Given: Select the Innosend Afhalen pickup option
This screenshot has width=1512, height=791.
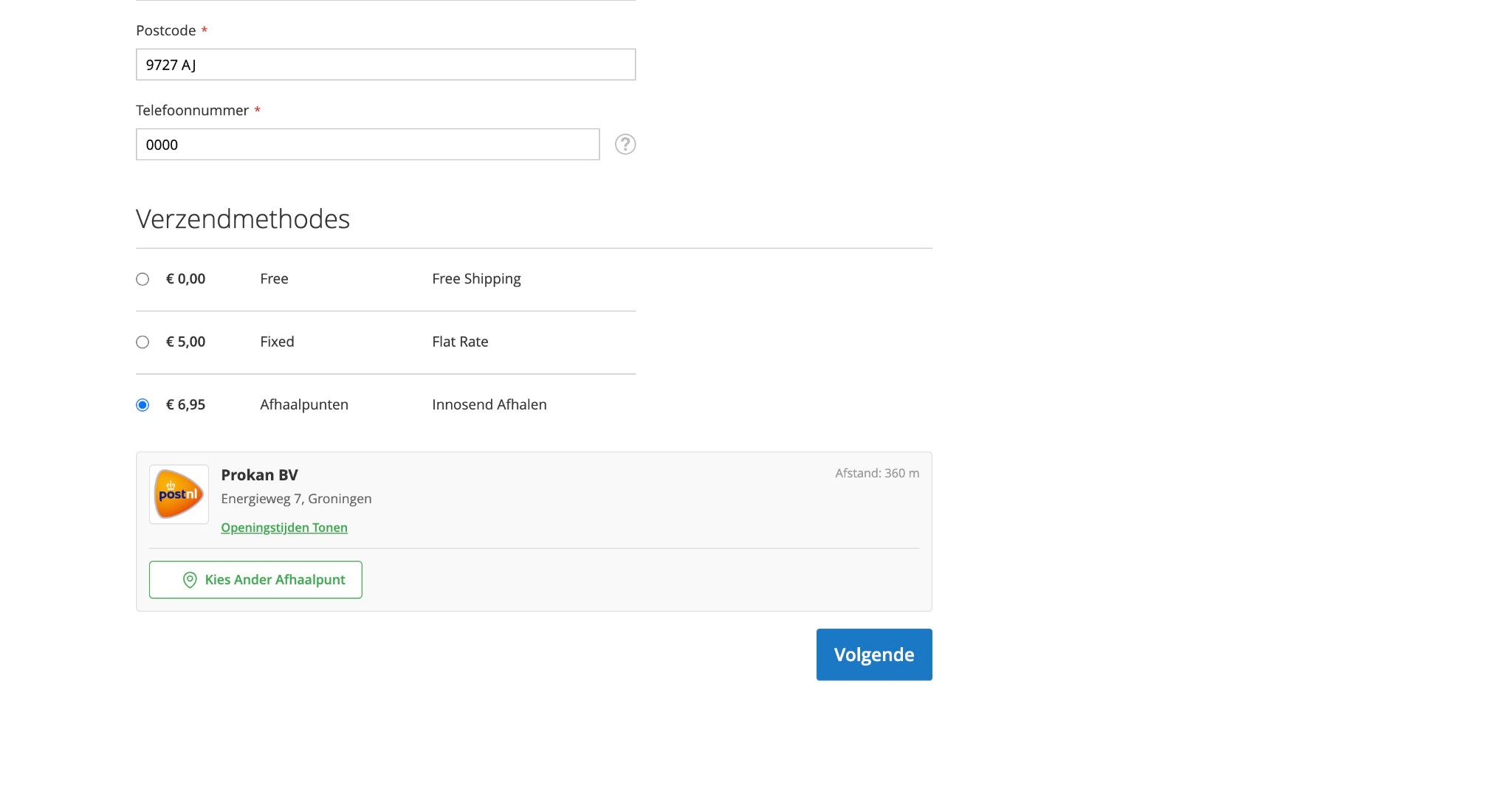Looking at the screenshot, I should pos(142,404).
